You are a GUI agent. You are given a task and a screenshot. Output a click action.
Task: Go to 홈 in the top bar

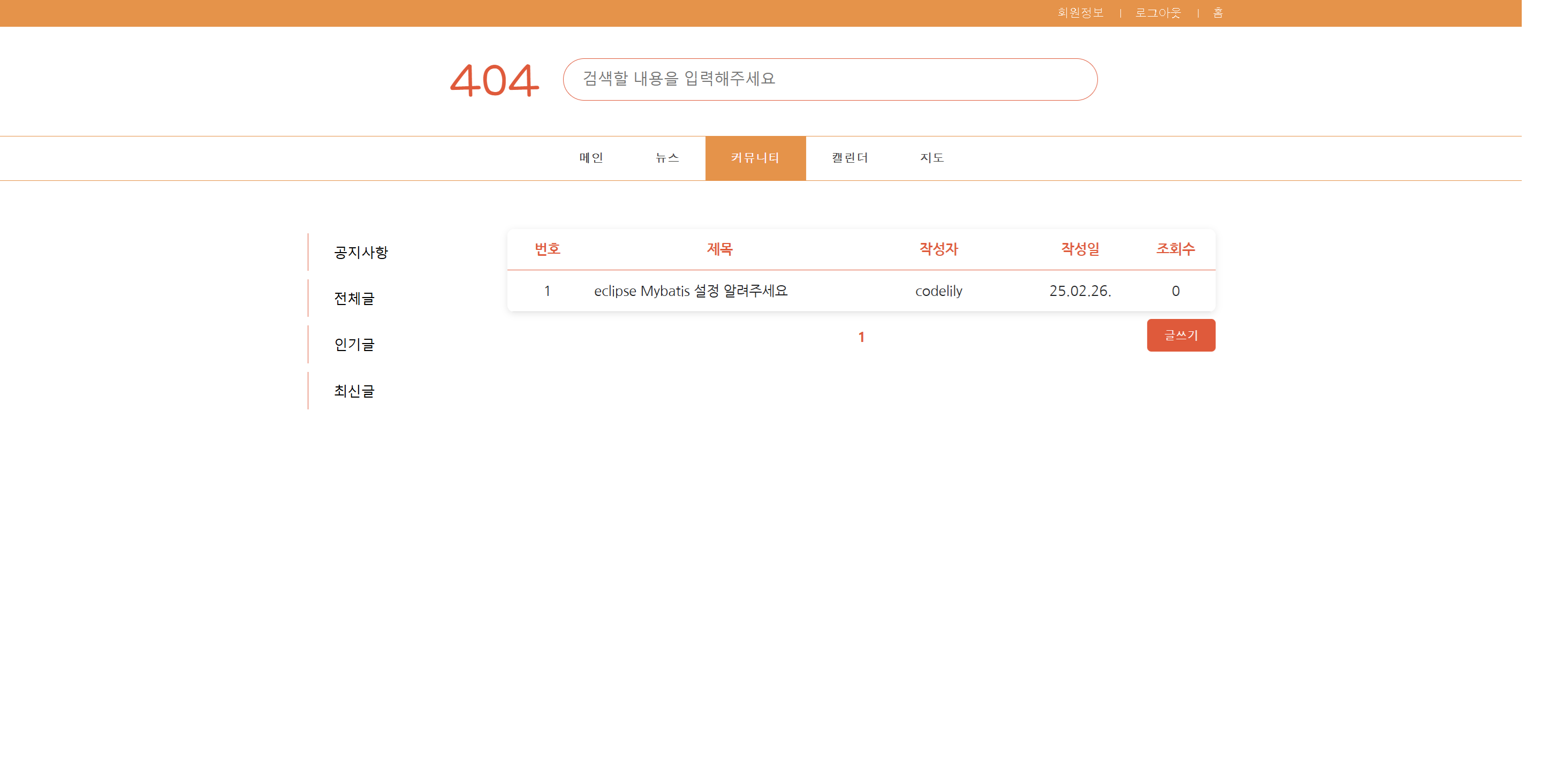[1218, 12]
